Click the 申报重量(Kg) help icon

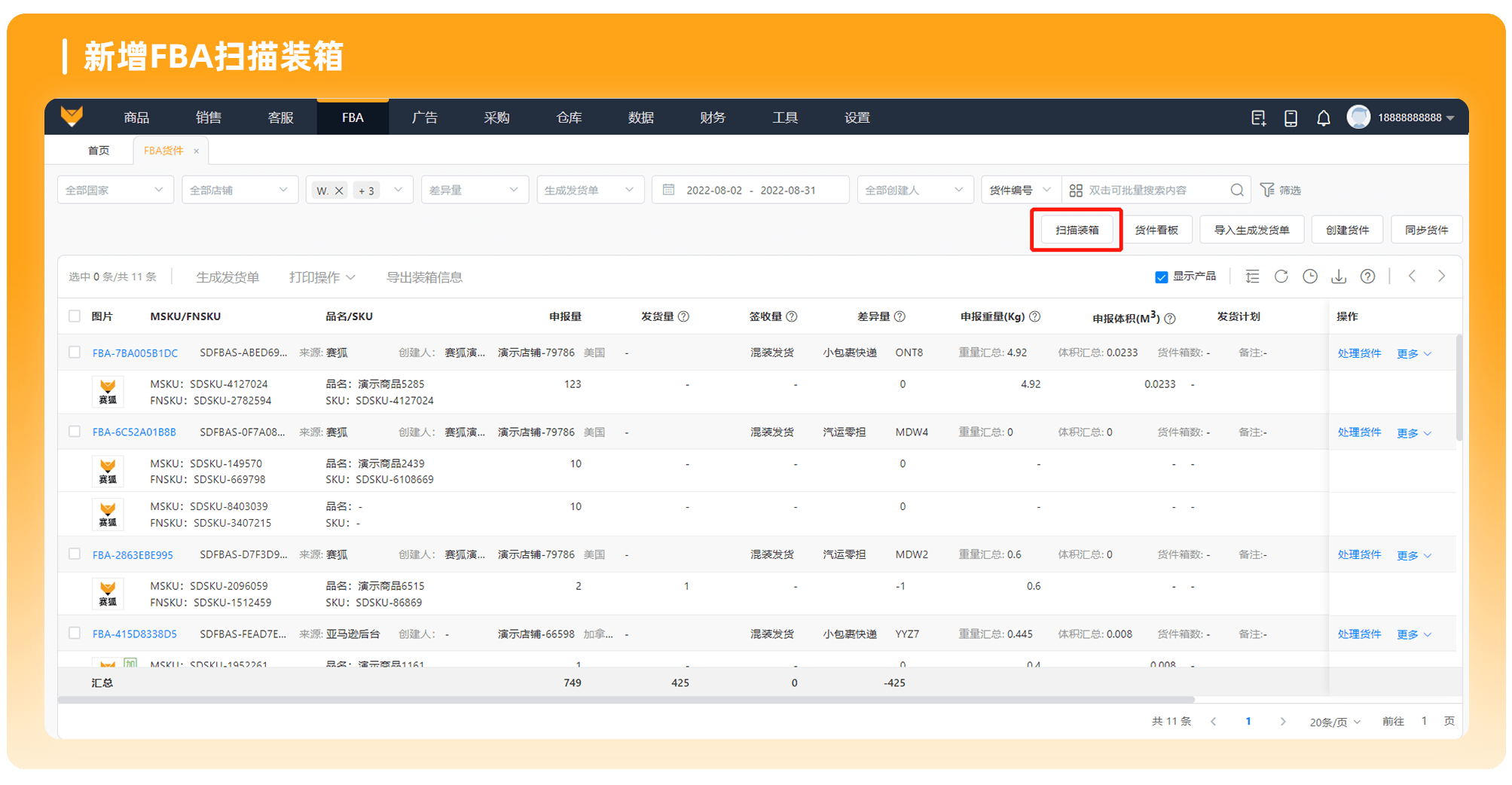click(1035, 316)
